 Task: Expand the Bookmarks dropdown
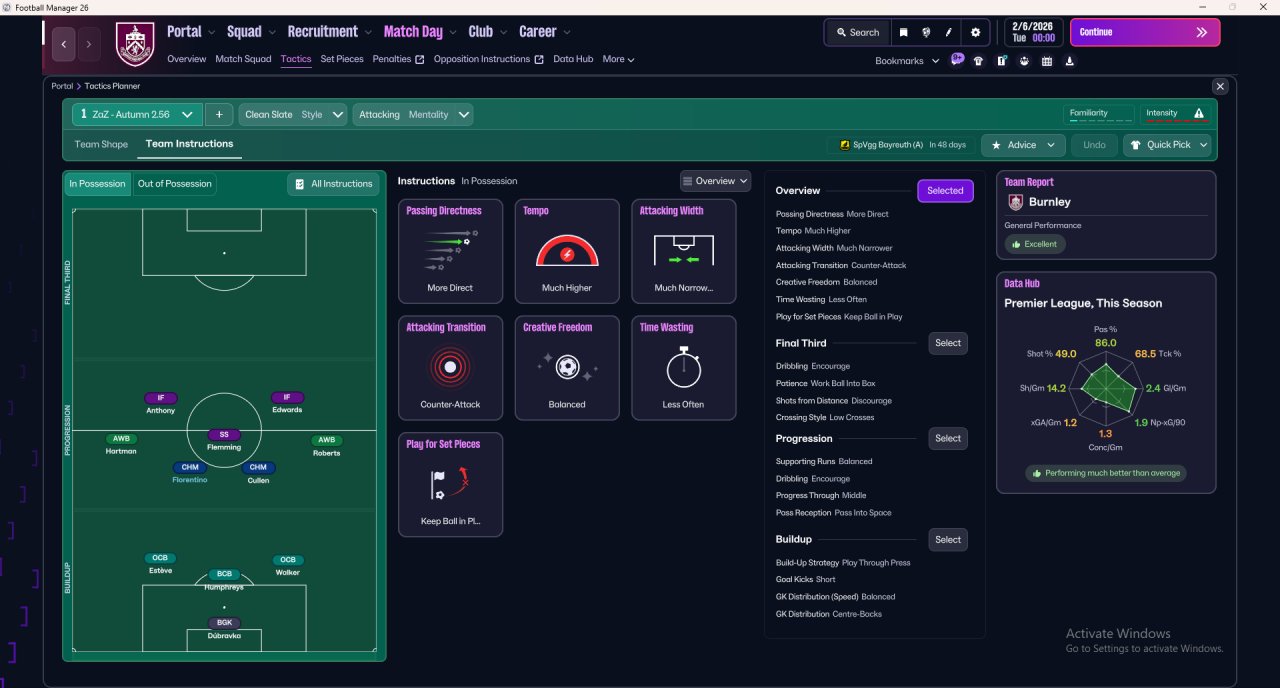pos(907,61)
